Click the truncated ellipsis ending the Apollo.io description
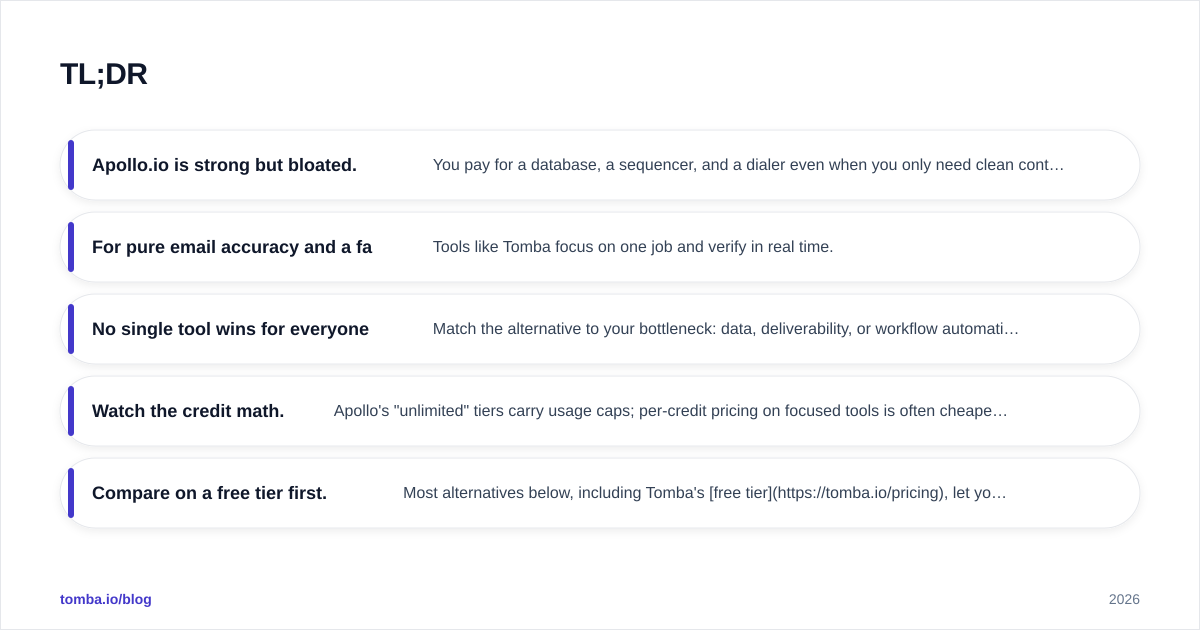The width and height of the screenshot is (1200, 630). pos(1058,165)
